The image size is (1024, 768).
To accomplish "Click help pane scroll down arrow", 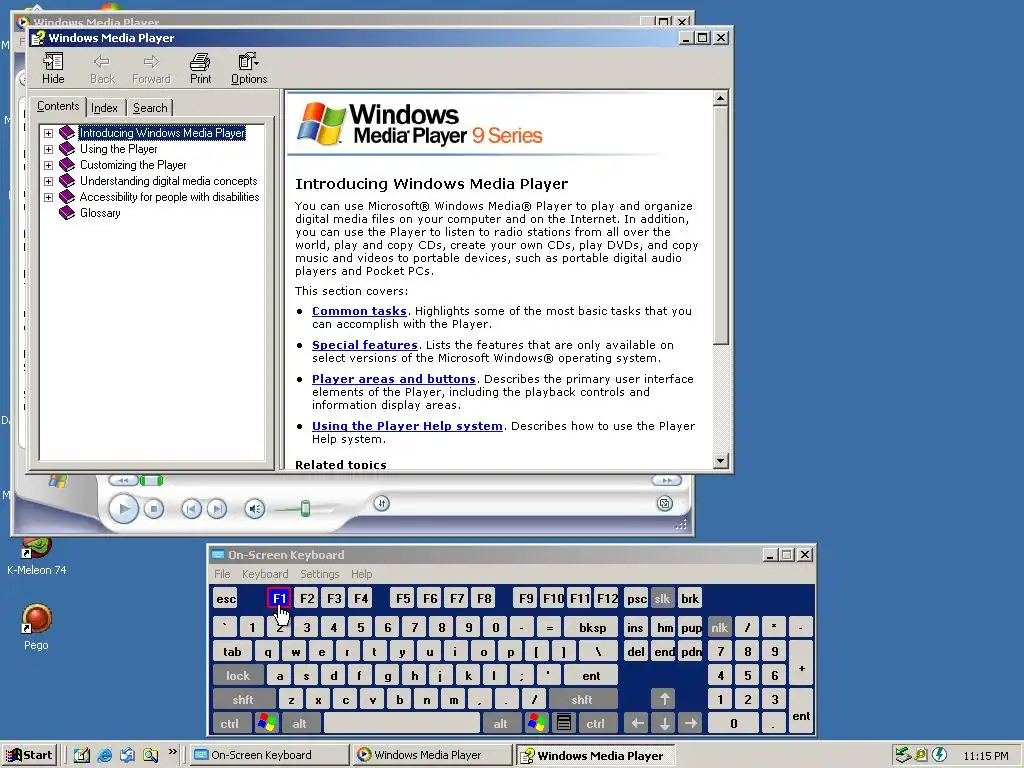I will tap(720, 460).
